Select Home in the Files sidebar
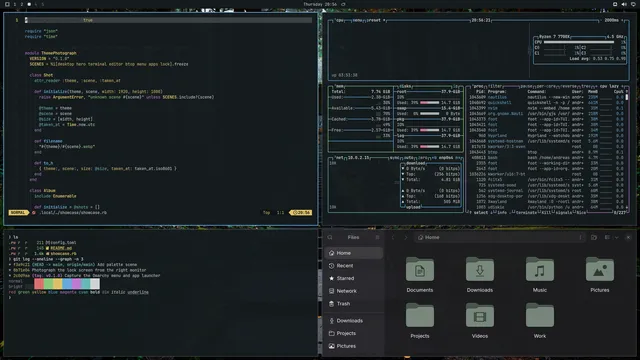The height and width of the screenshot is (360, 640). 354,253
